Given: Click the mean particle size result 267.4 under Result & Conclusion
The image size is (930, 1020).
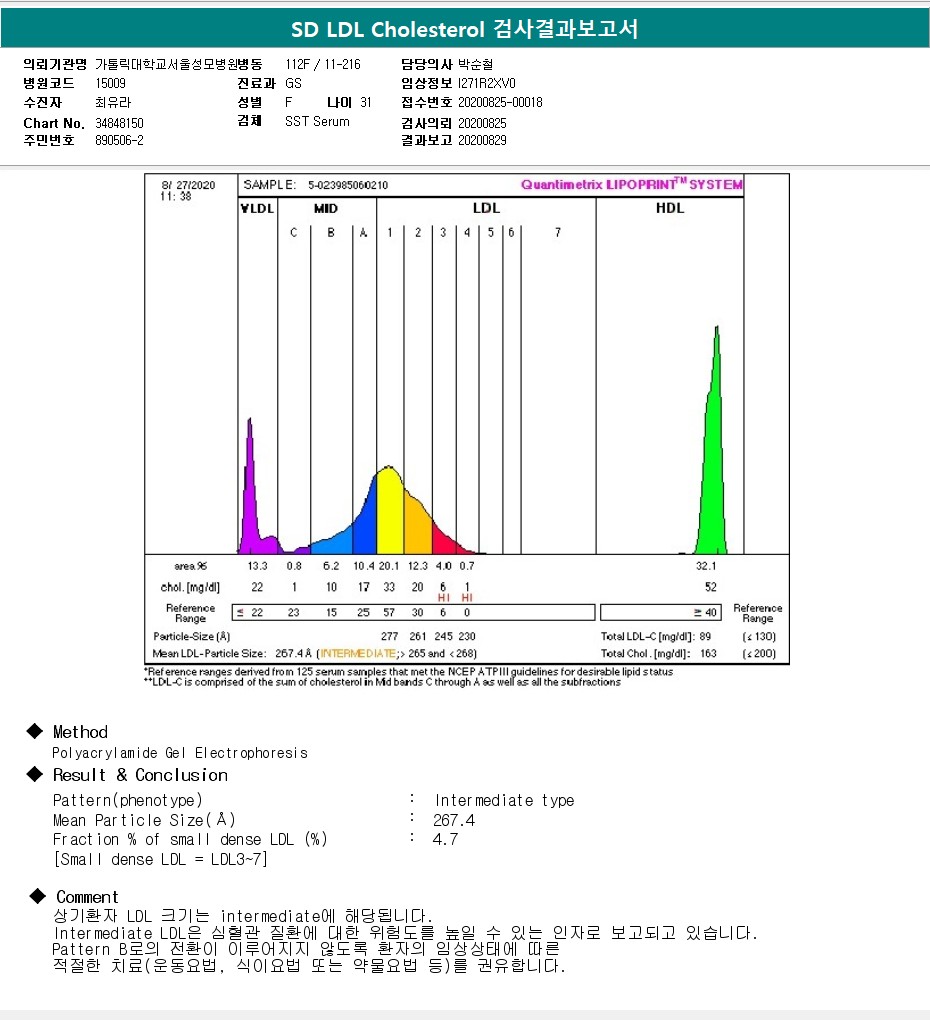Looking at the screenshot, I should coord(454,820).
